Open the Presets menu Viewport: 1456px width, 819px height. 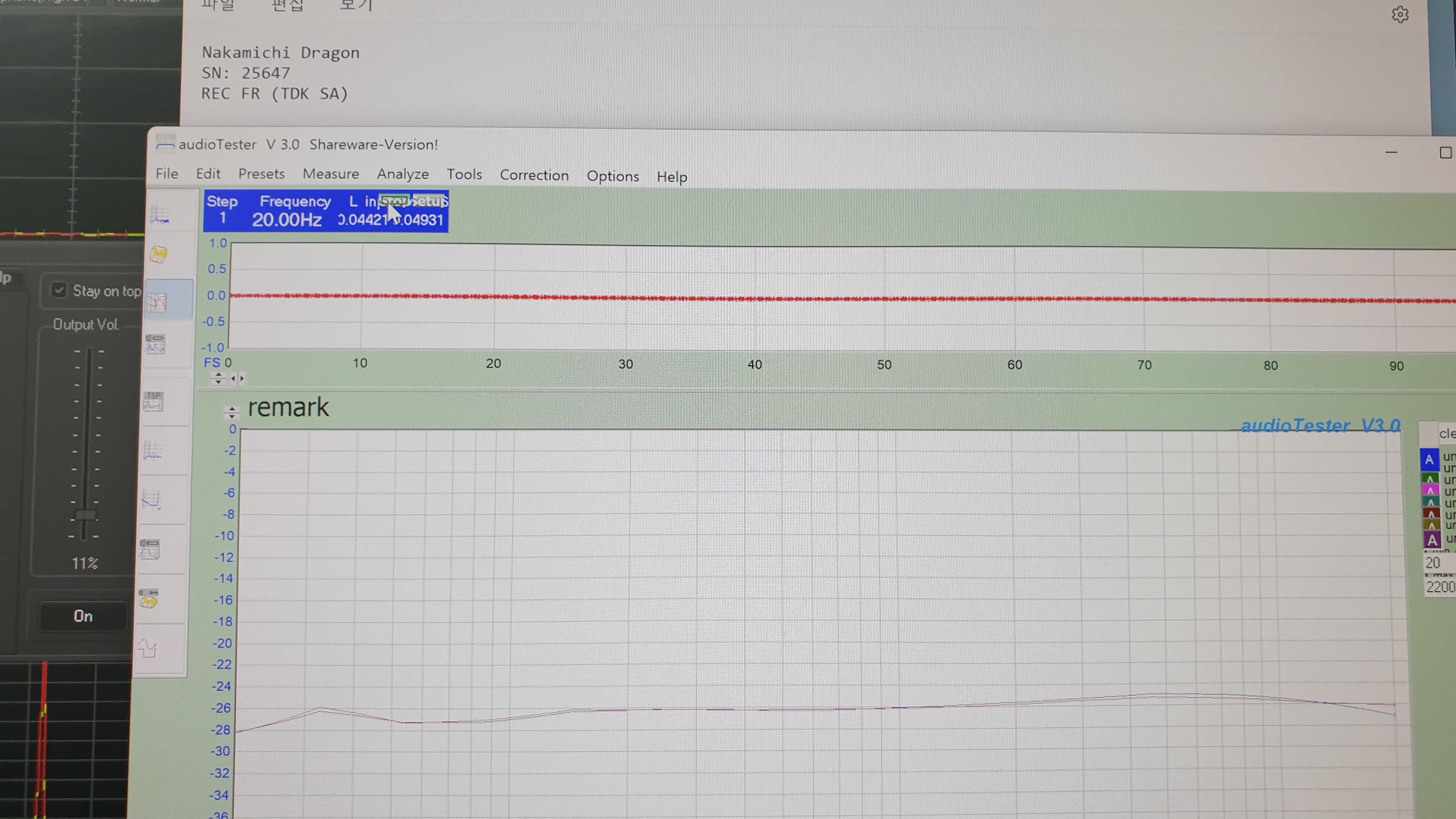pyautogui.click(x=261, y=174)
